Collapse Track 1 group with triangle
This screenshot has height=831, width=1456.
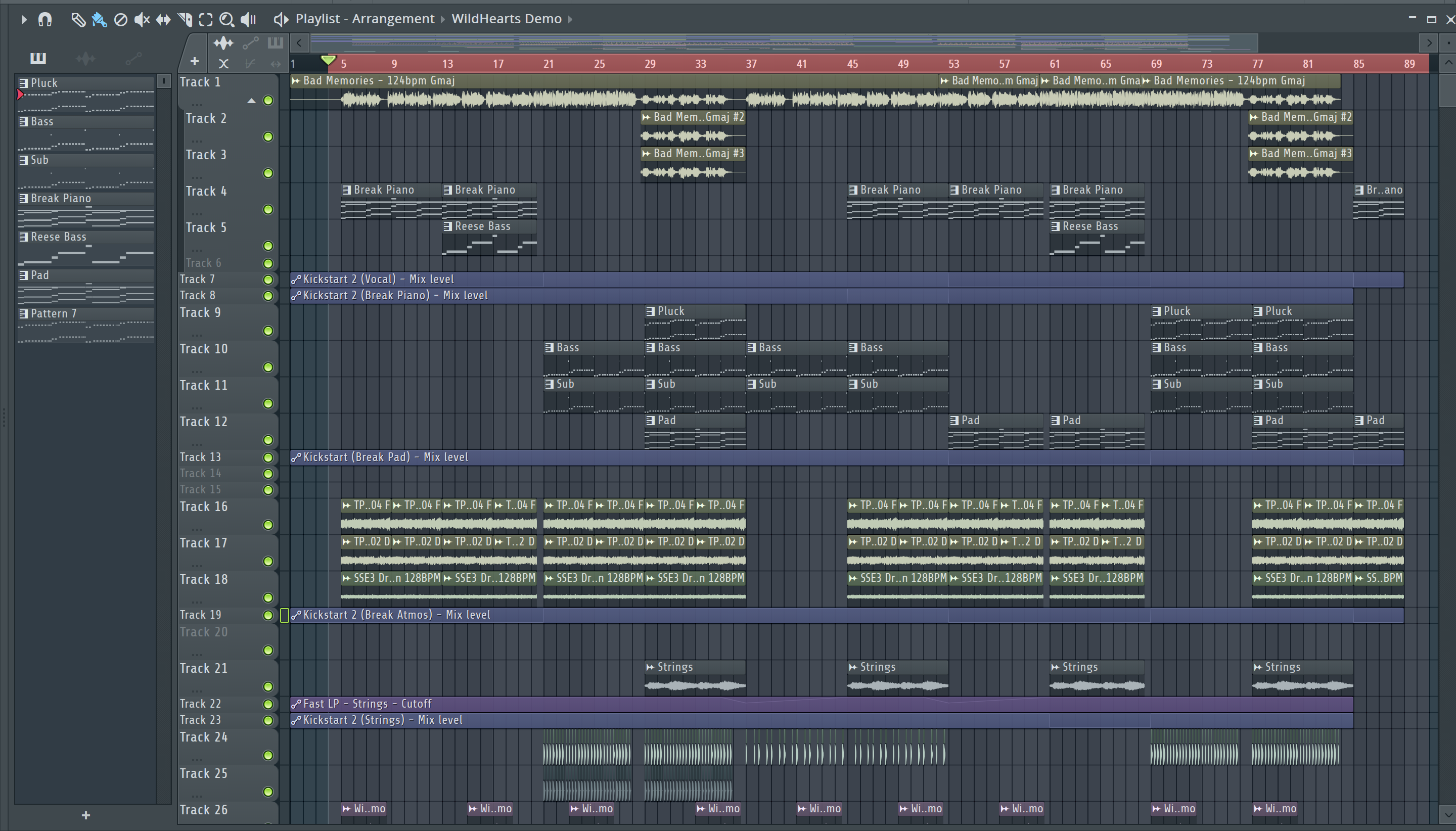coord(251,101)
